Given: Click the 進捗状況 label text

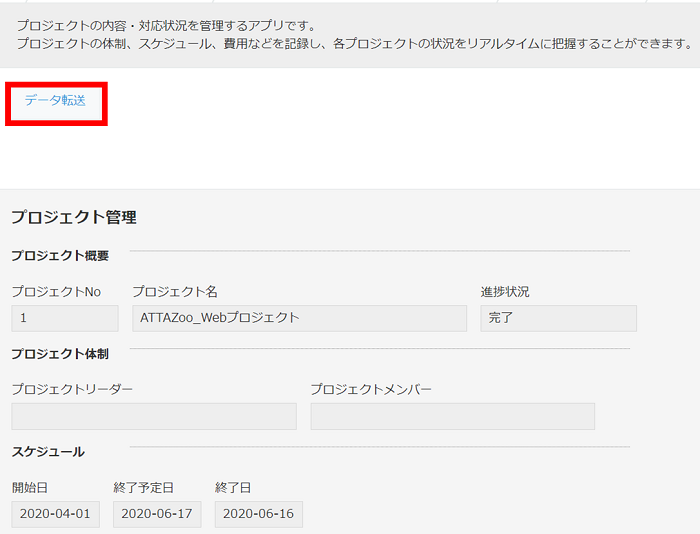Looking at the screenshot, I should (x=505, y=292).
